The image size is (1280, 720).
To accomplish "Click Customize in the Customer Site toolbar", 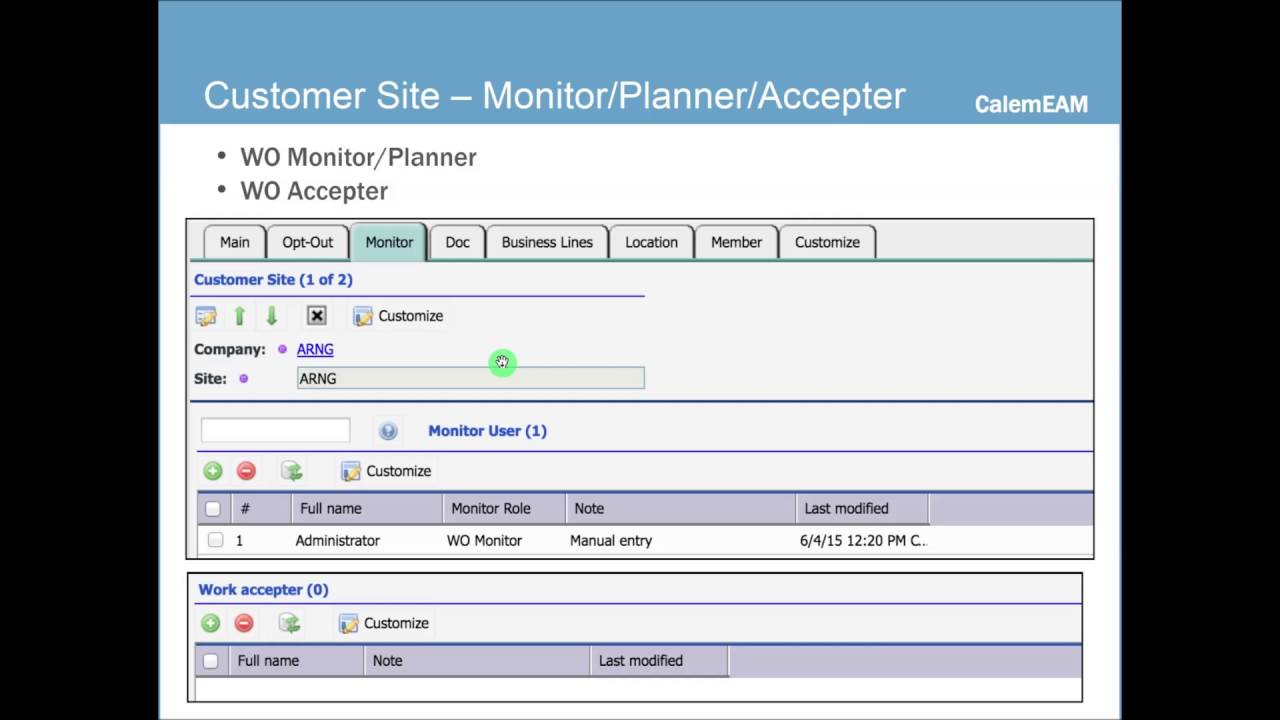I will coord(398,316).
